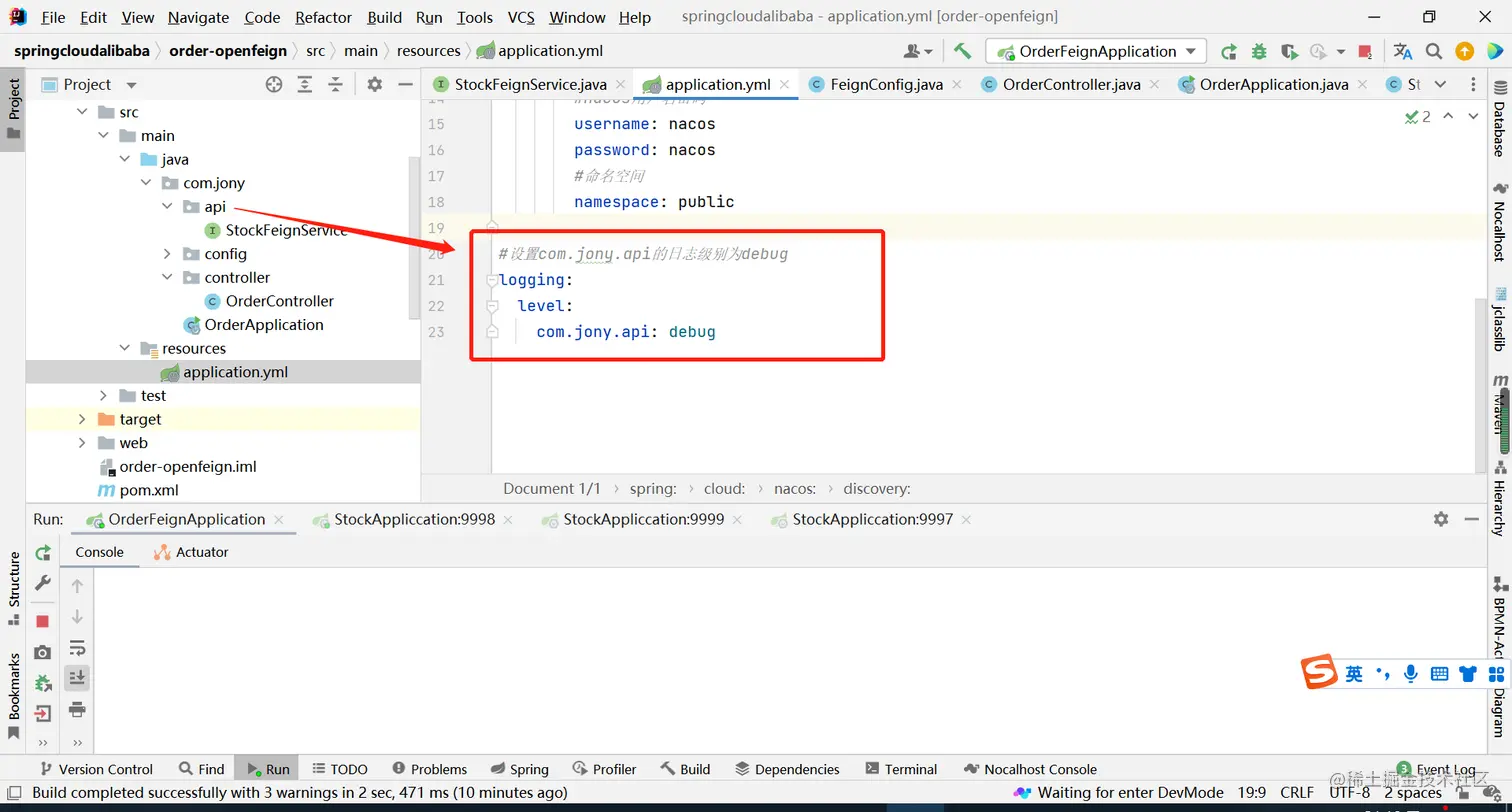1512x812 pixels.
Task: Open Search Everywhere magnifier icon
Action: point(1434,51)
